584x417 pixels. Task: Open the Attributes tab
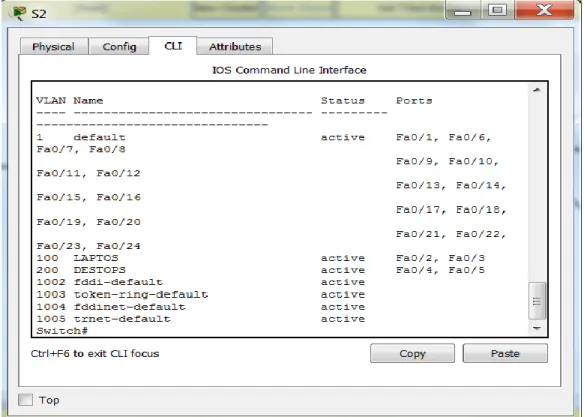235,47
